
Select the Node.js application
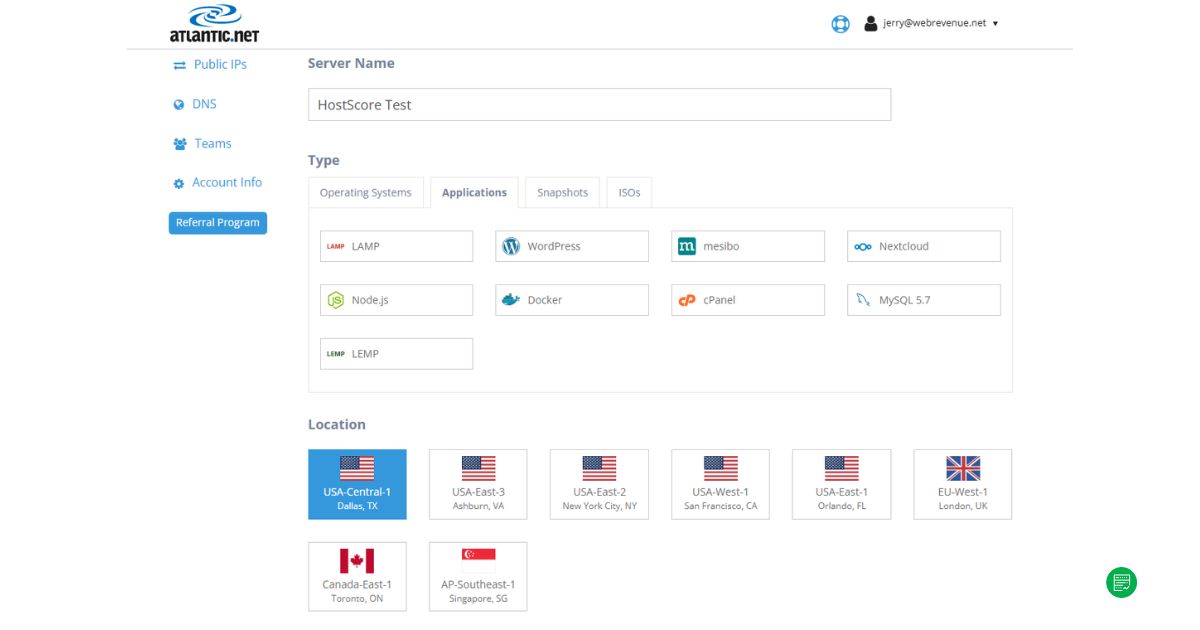click(396, 300)
